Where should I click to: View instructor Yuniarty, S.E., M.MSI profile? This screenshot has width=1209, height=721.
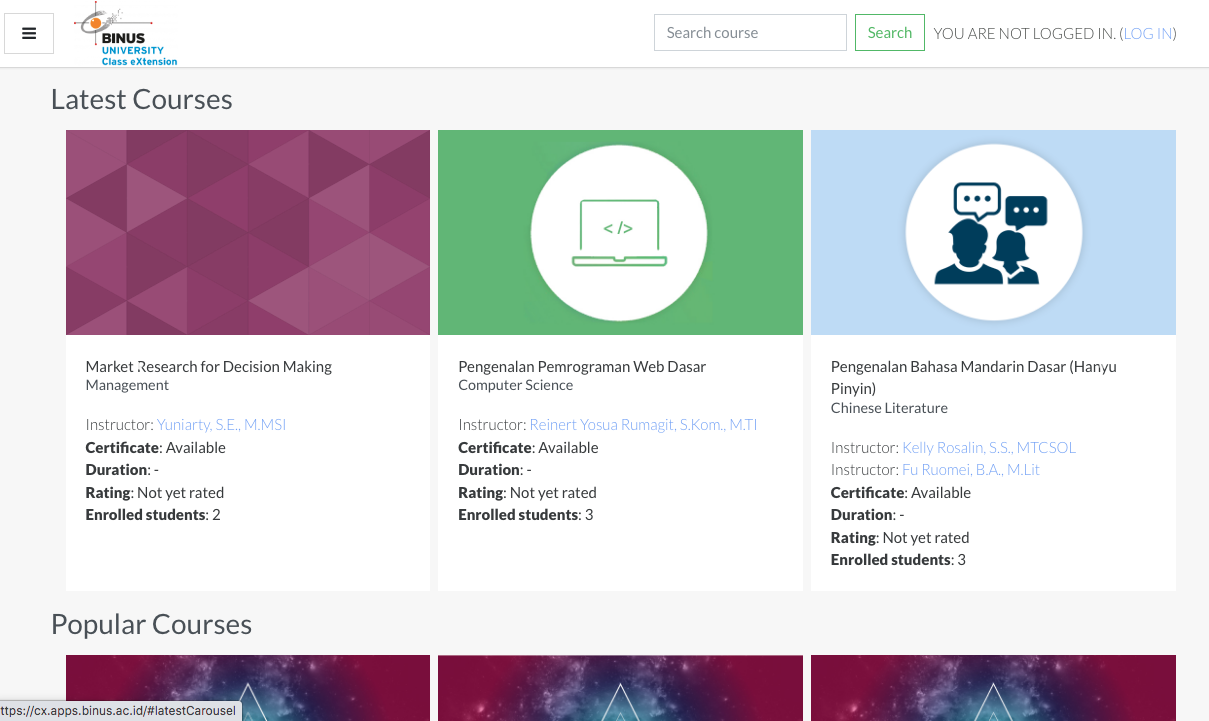(221, 425)
